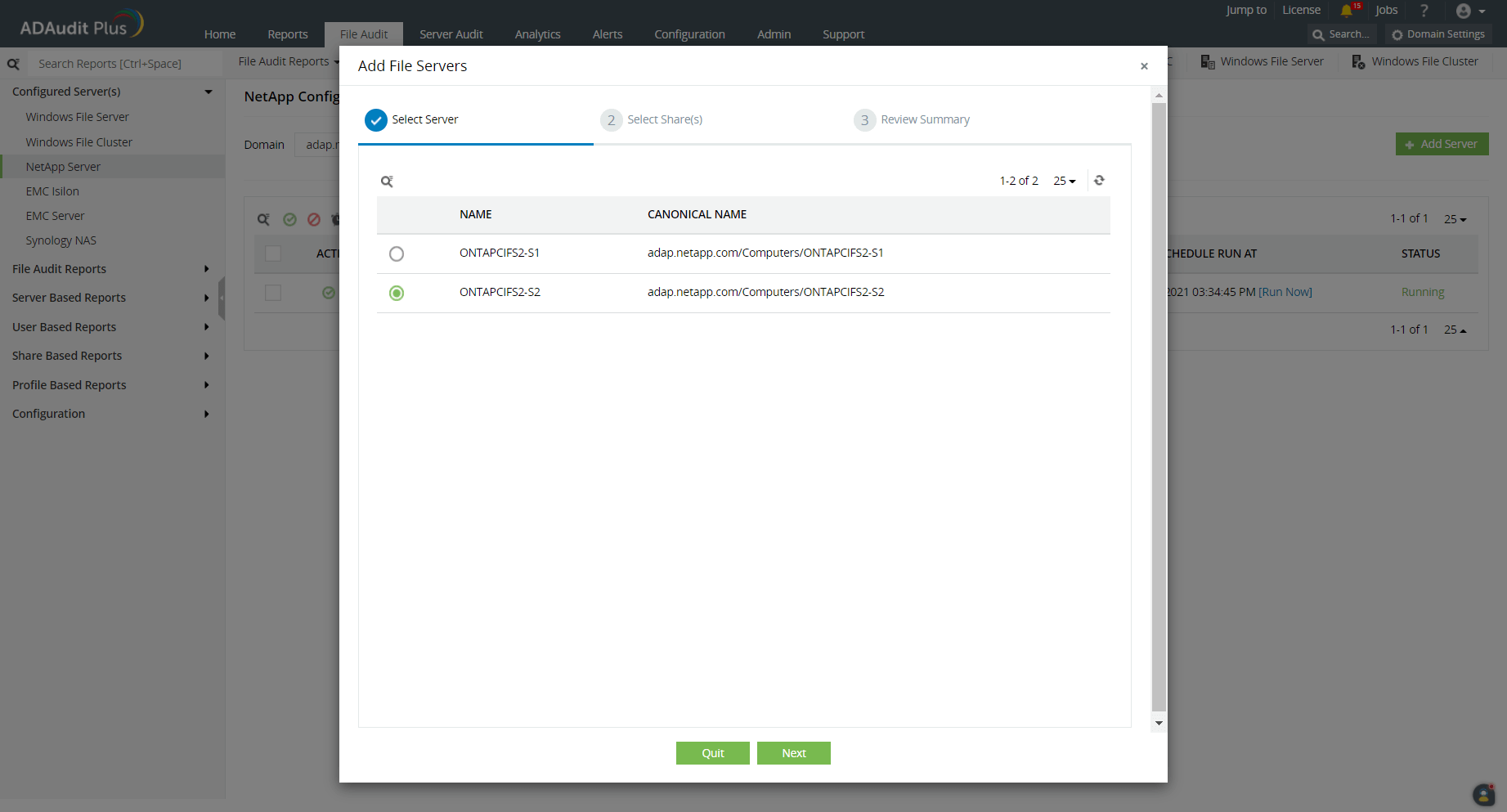Expand Configuration in the sidebar
The width and height of the screenshot is (1507, 812).
point(207,414)
